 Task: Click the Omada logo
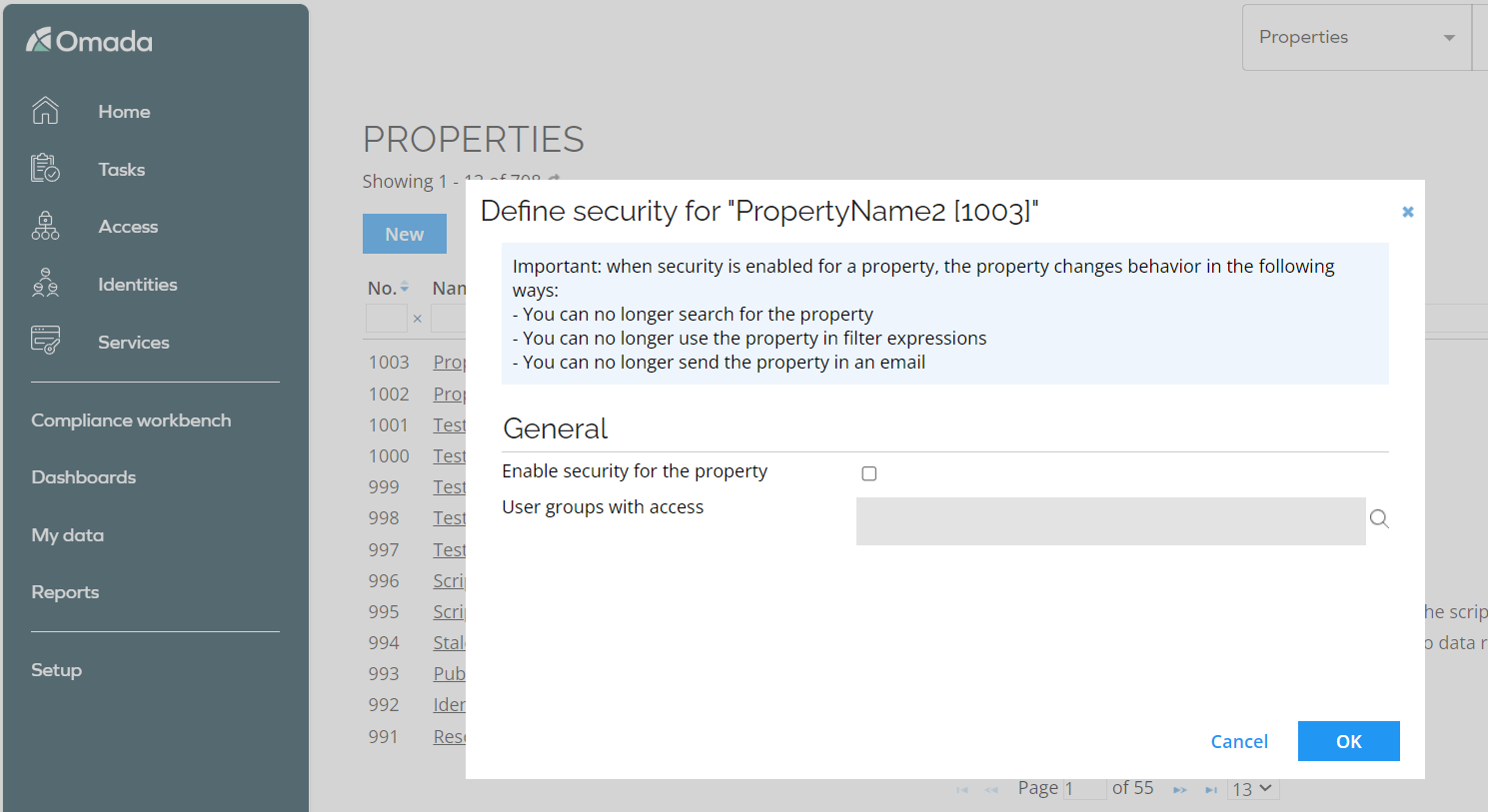(90, 40)
